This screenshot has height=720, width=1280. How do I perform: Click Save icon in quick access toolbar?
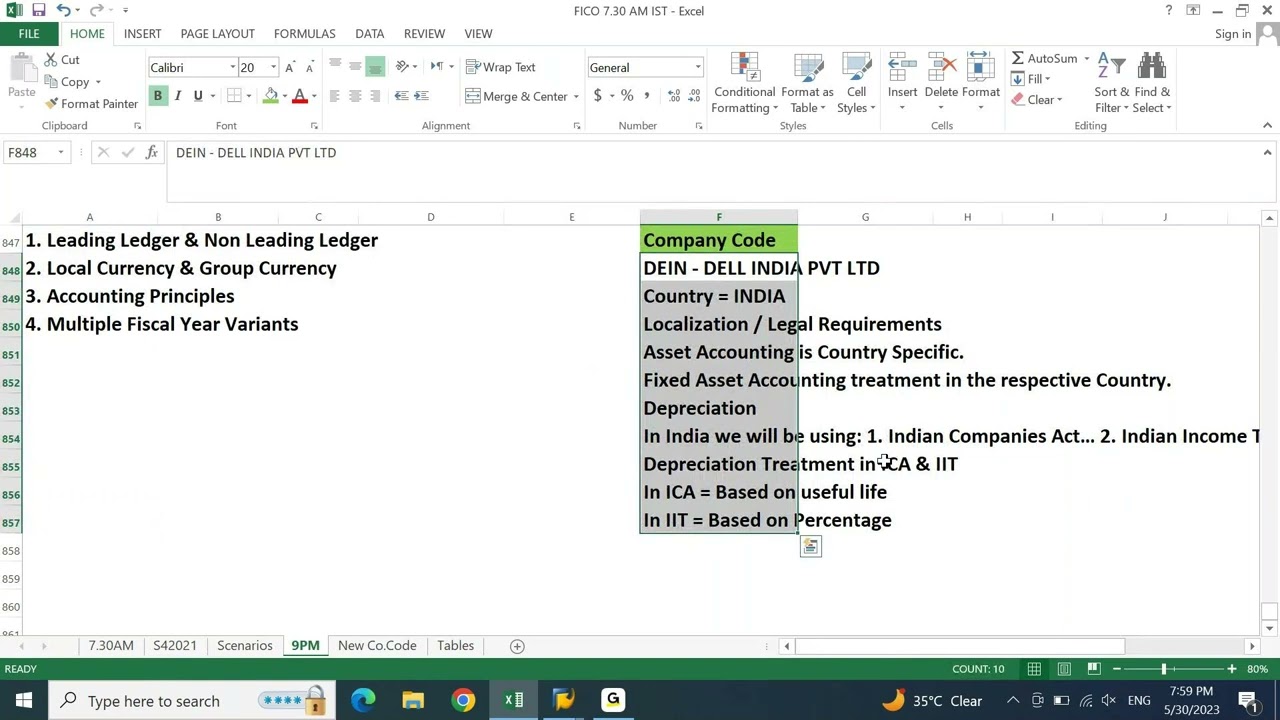tap(38, 11)
